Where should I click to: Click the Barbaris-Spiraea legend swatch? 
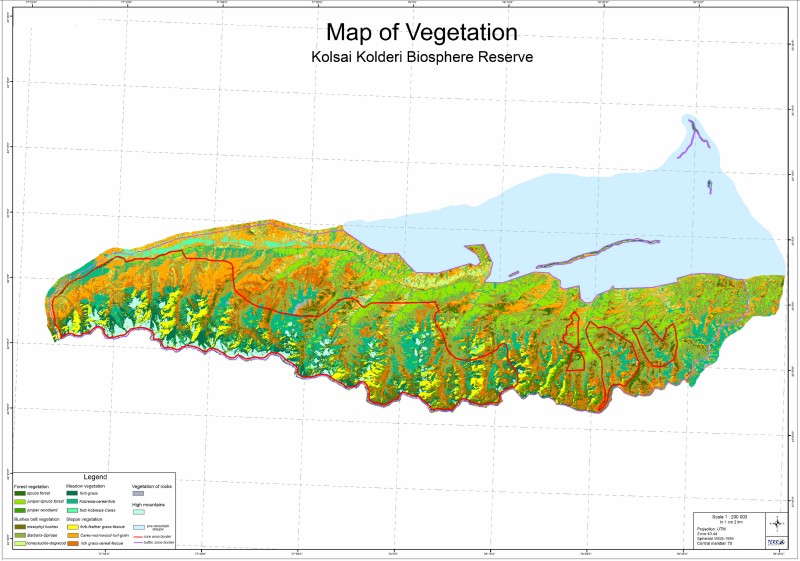[20, 535]
